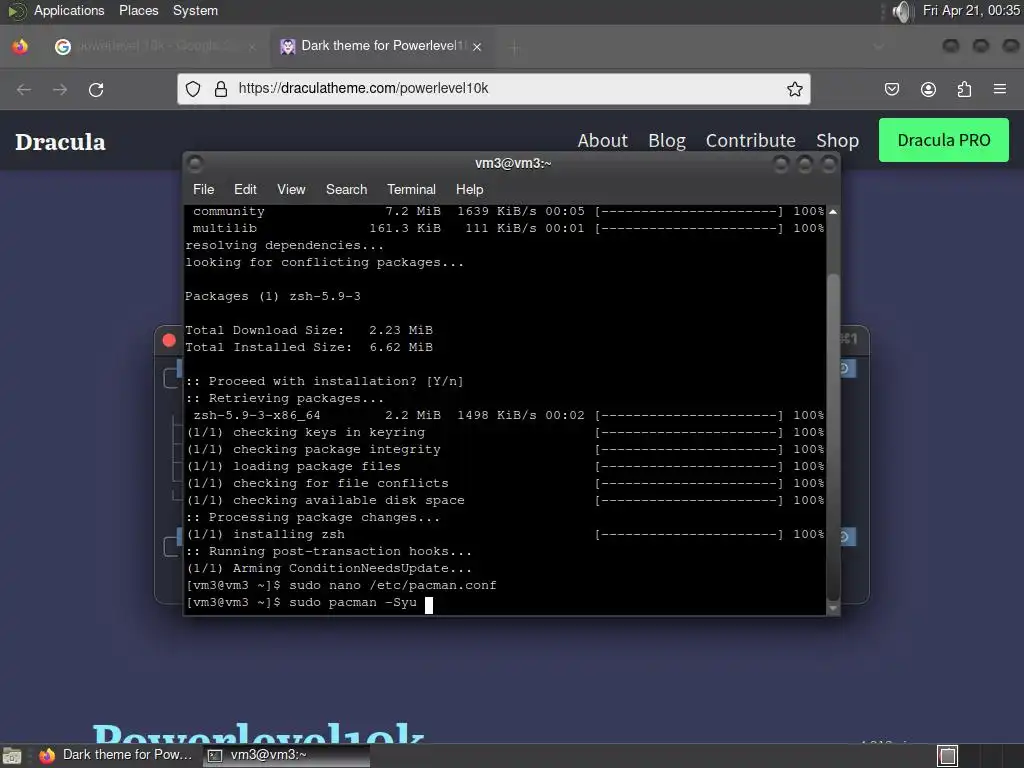Click the Dracula logo link
The height and width of the screenshot is (768, 1024).
click(60, 142)
